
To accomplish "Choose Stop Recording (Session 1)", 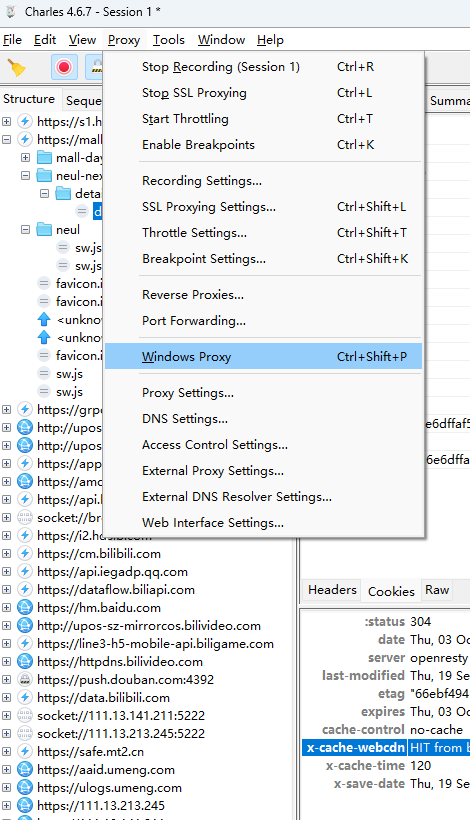I will coord(263,67).
